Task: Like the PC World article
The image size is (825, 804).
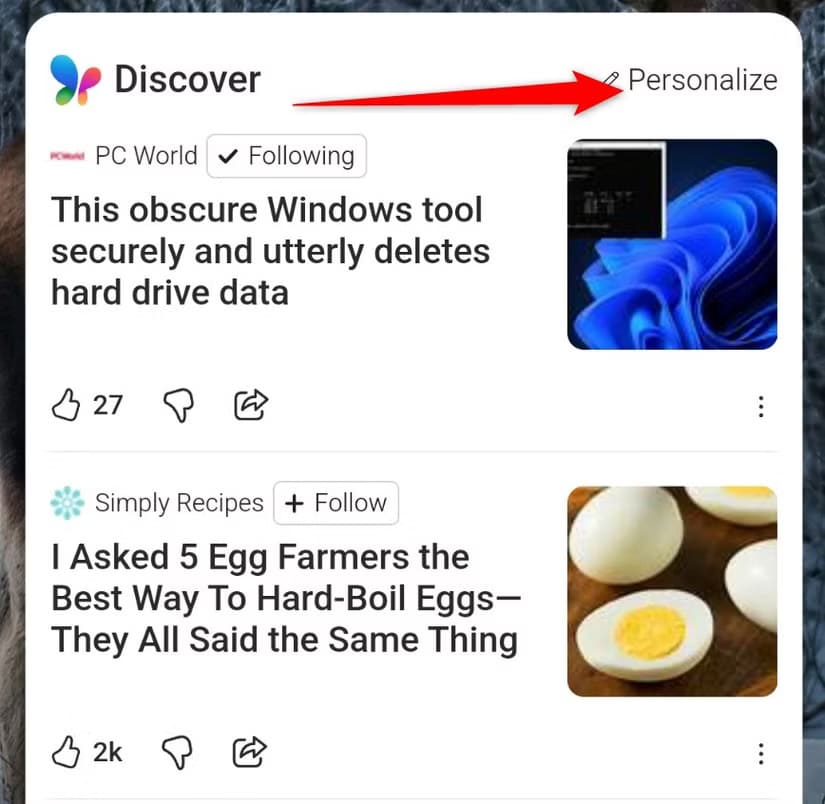Action: point(65,405)
